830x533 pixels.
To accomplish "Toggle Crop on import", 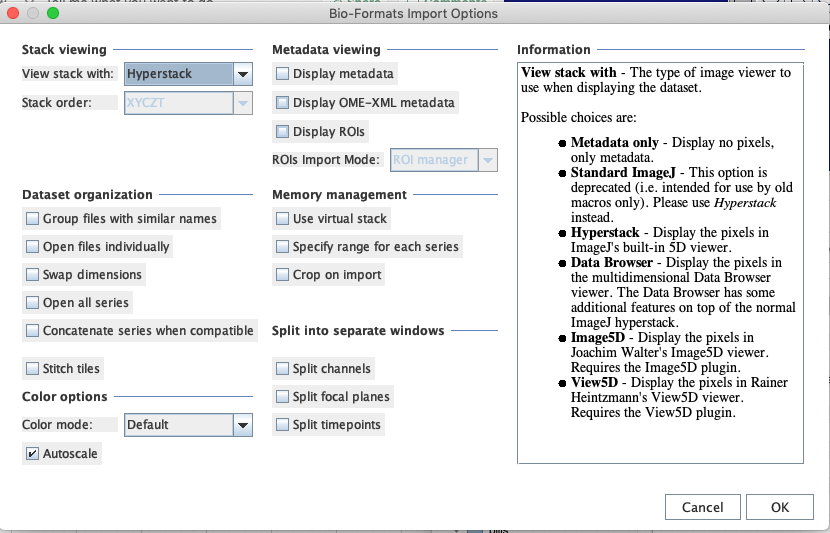I will (x=283, y=274).
